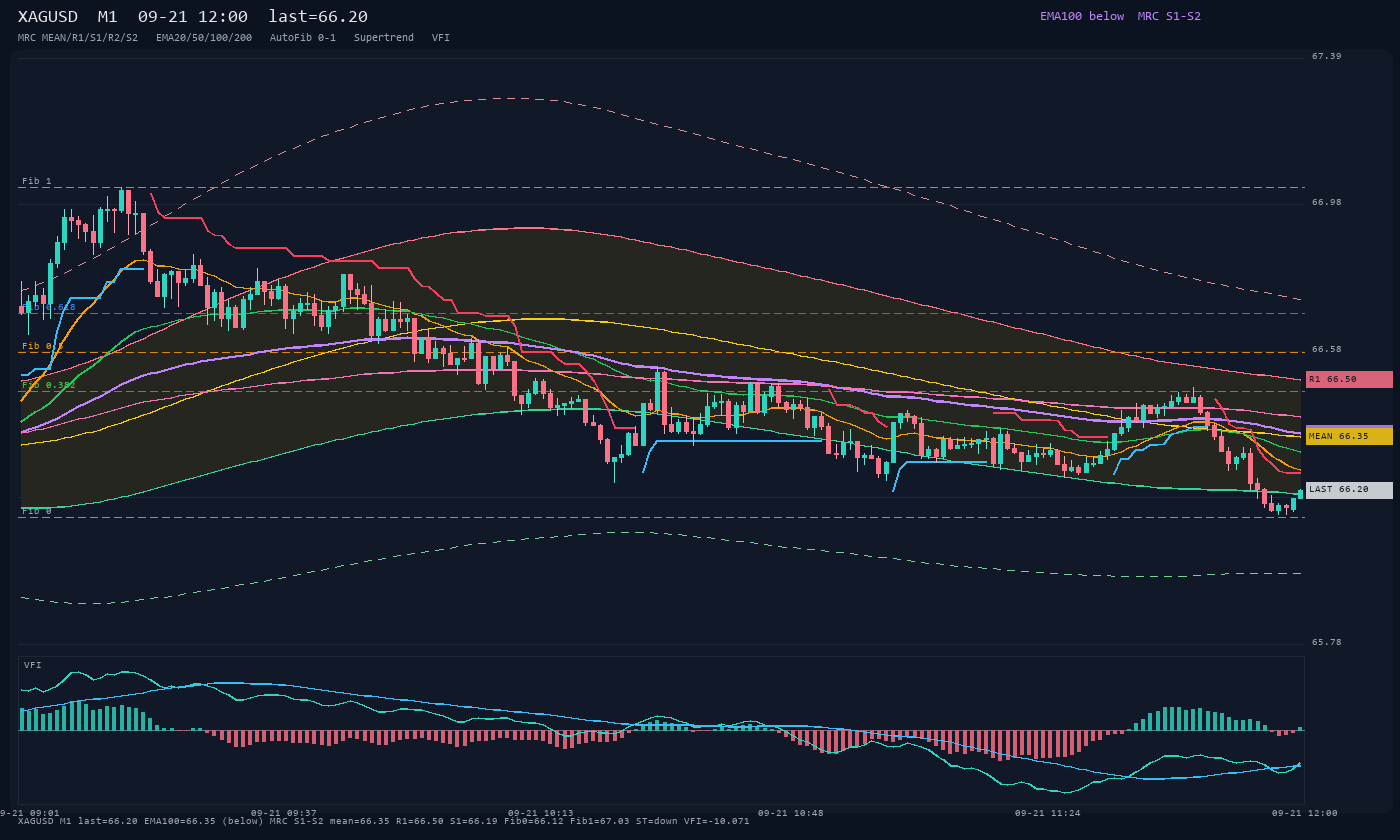Select the VFI legend entry in header
The height and width of the screenshot is (840, 1400).
(441, 38)
